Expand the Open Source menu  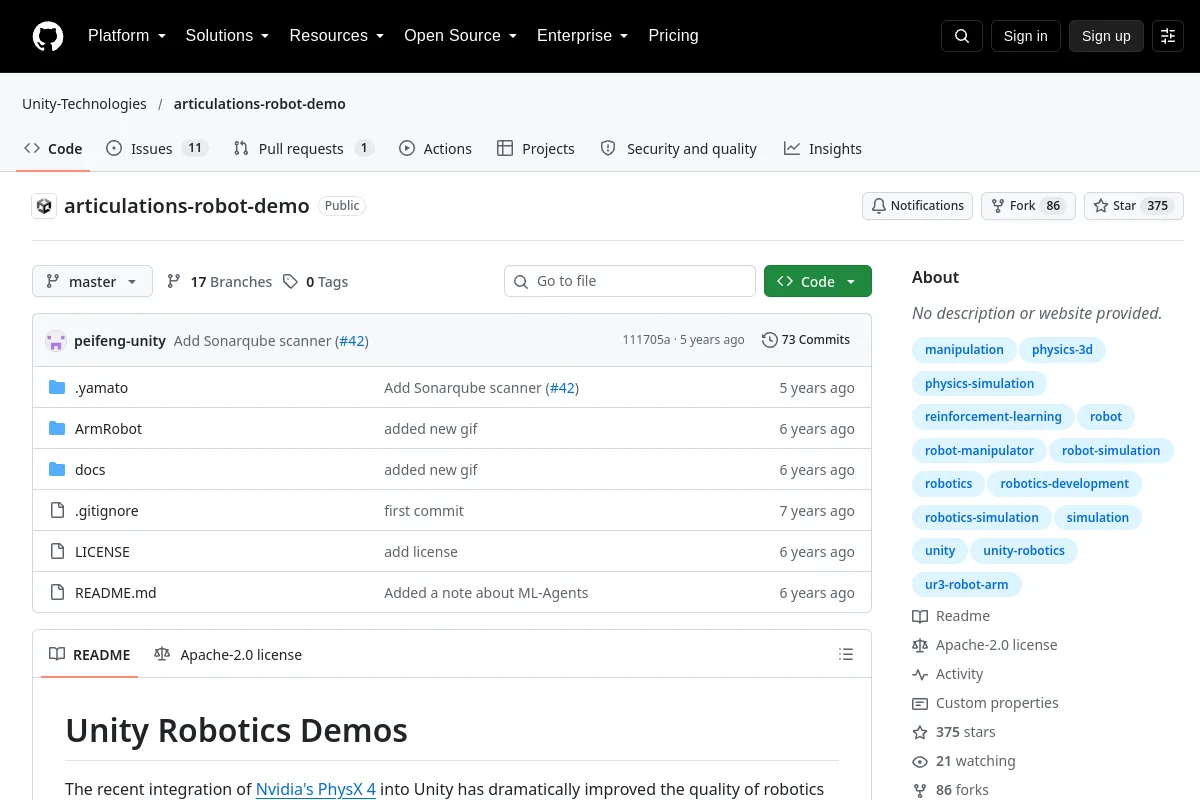460,36
